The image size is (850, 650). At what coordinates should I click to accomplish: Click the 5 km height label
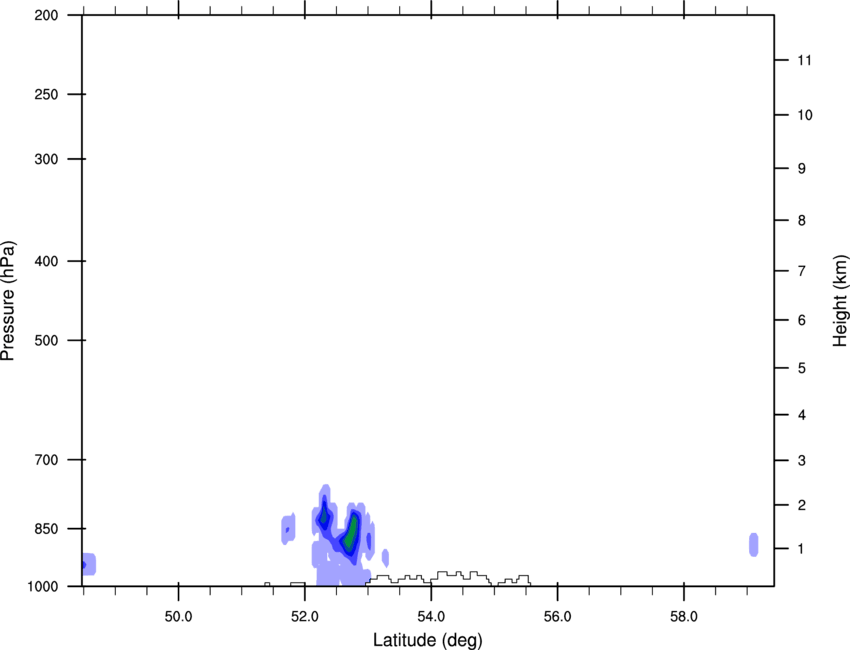pyautogui.click(x=802, y=369)
